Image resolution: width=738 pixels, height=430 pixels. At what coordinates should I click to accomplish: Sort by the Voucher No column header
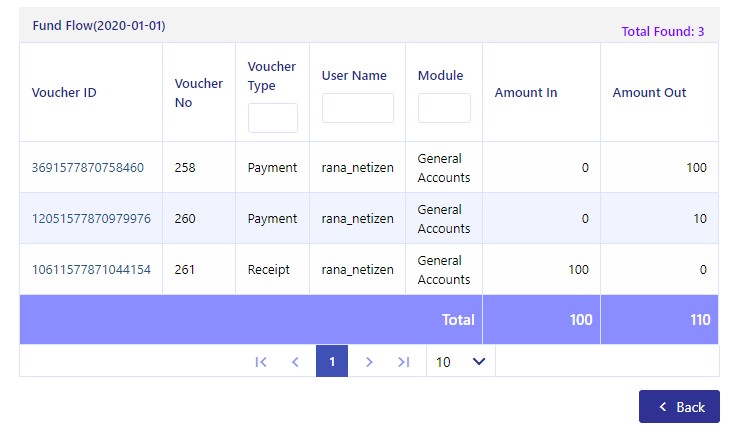[x=199, y=93]
